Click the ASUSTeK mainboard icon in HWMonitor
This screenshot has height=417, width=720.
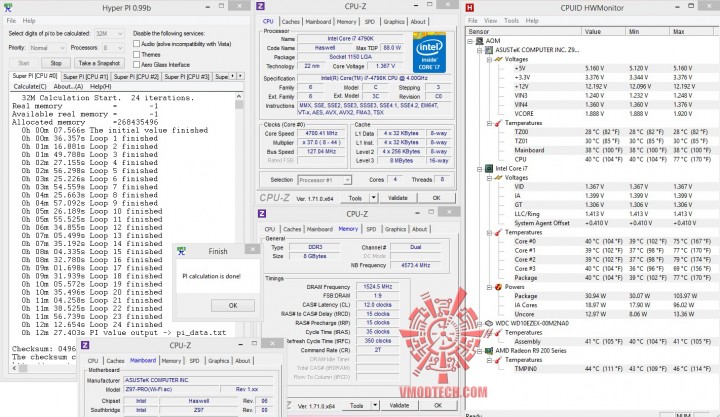(x=489, y=50)
